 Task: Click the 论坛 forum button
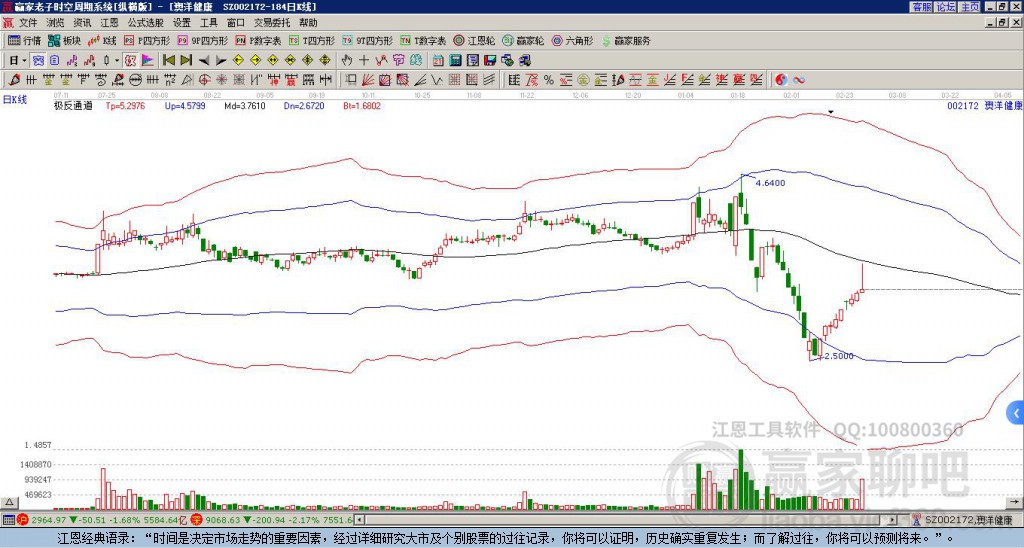click(x=945, y=7)
